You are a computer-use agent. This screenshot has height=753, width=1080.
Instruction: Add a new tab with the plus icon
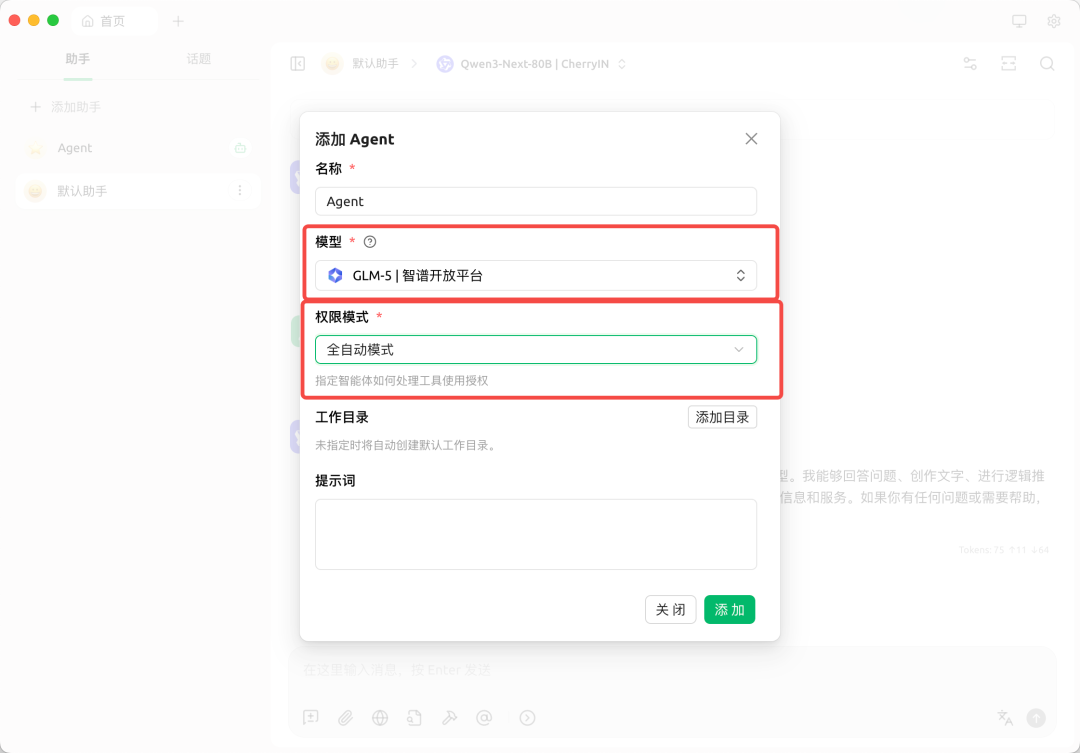click(x=178, y=21)
